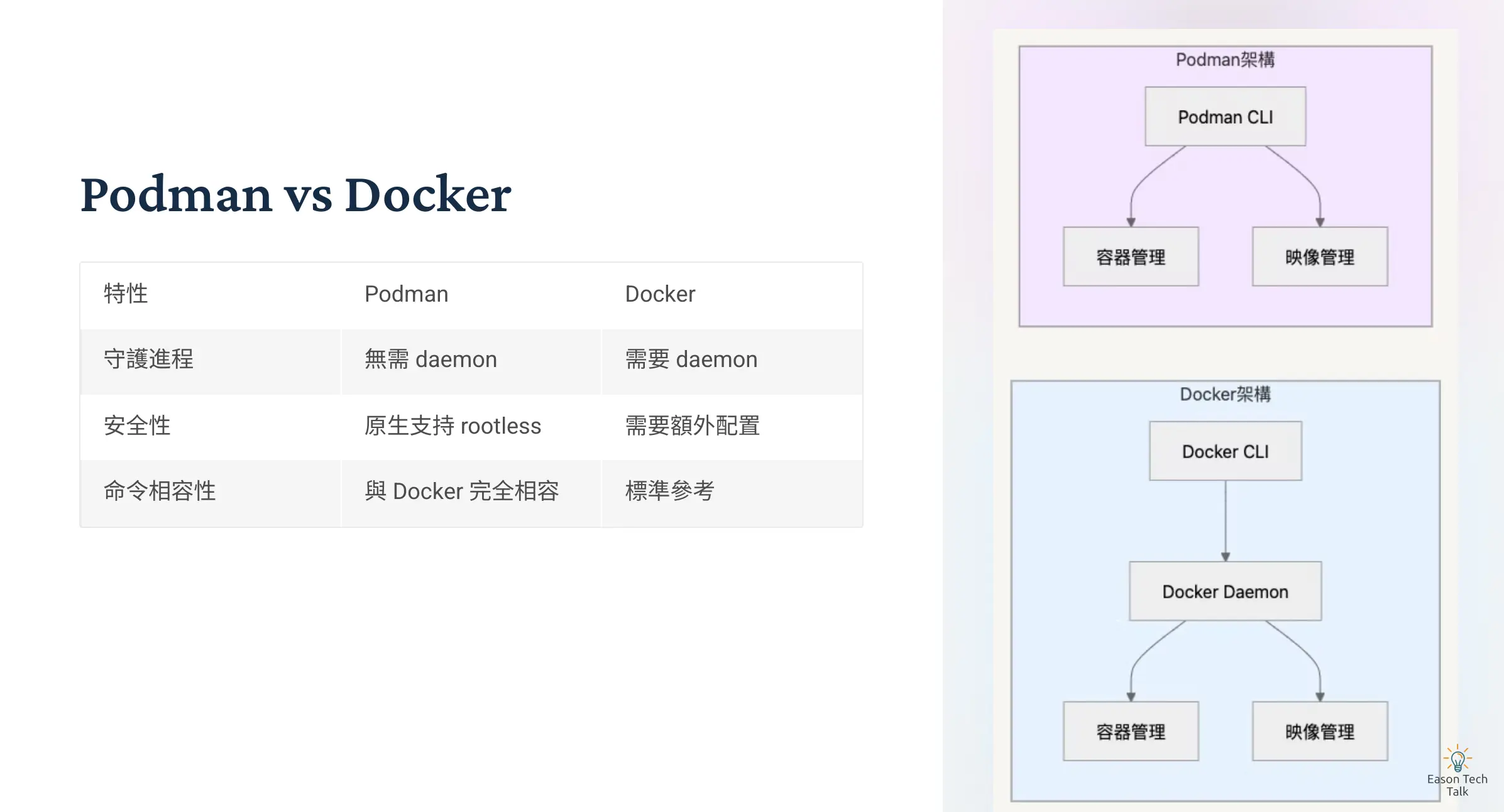Click the Podman架構 panel title
The height and width of the screenshot is (812, 1504).
[x=1224, y=61]
